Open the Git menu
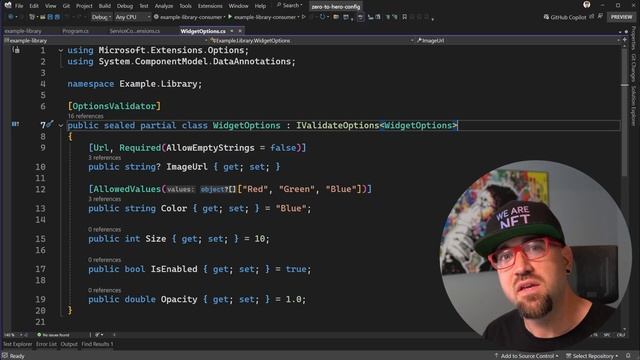This screenshot has height=360, width=640. point(66,6)
